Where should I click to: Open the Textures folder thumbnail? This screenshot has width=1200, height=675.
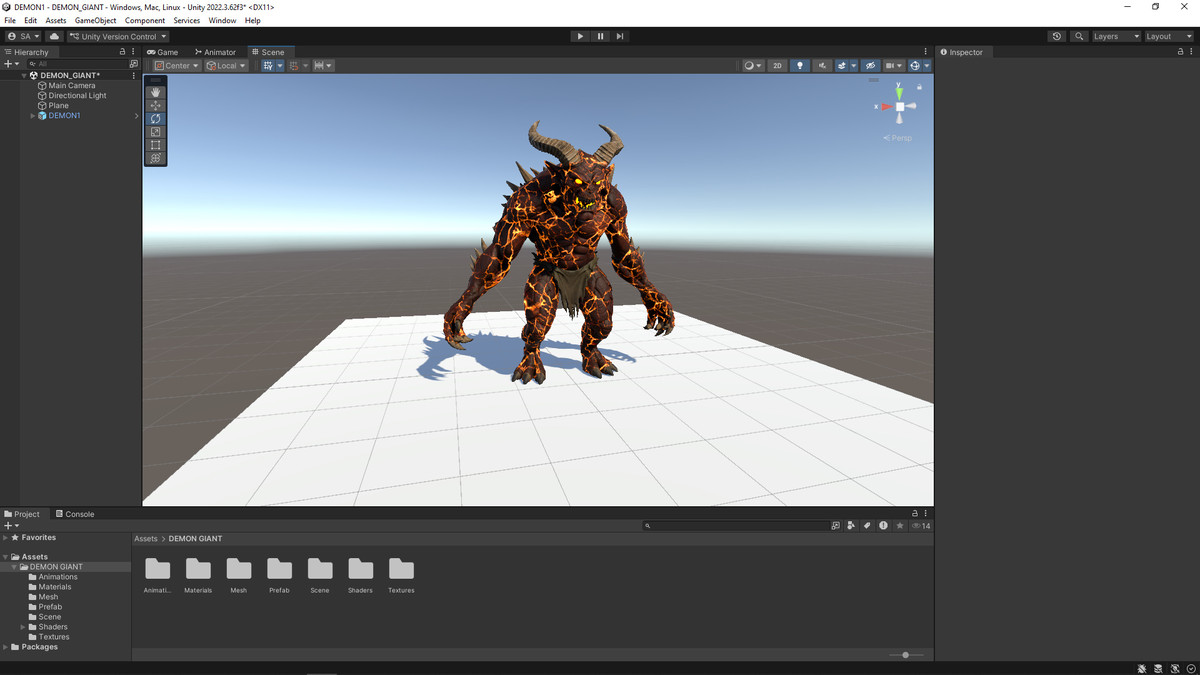[x=401, y=570]
